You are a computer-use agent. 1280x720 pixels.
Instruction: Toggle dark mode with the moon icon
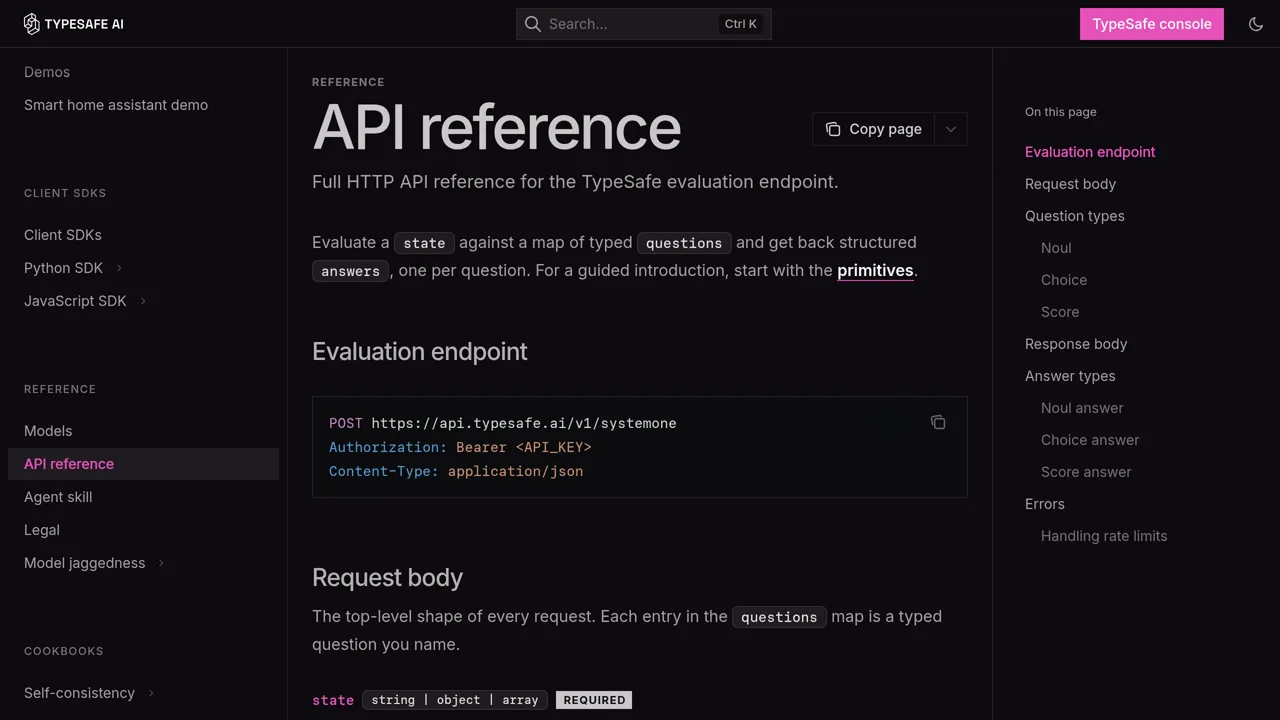point(1256,24)
